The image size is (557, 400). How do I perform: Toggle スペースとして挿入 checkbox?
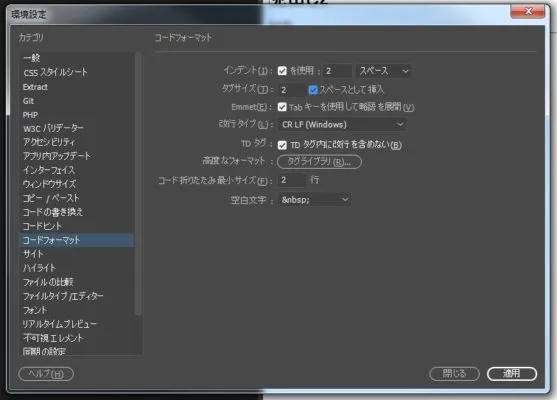click(313, 90)
